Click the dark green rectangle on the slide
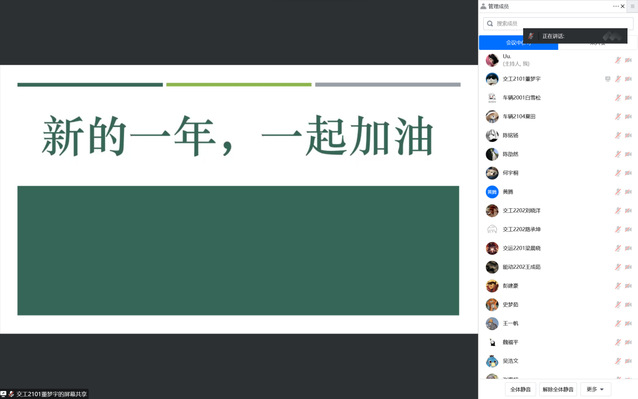Screen dimensions: 638x399 tap(238, 251)
